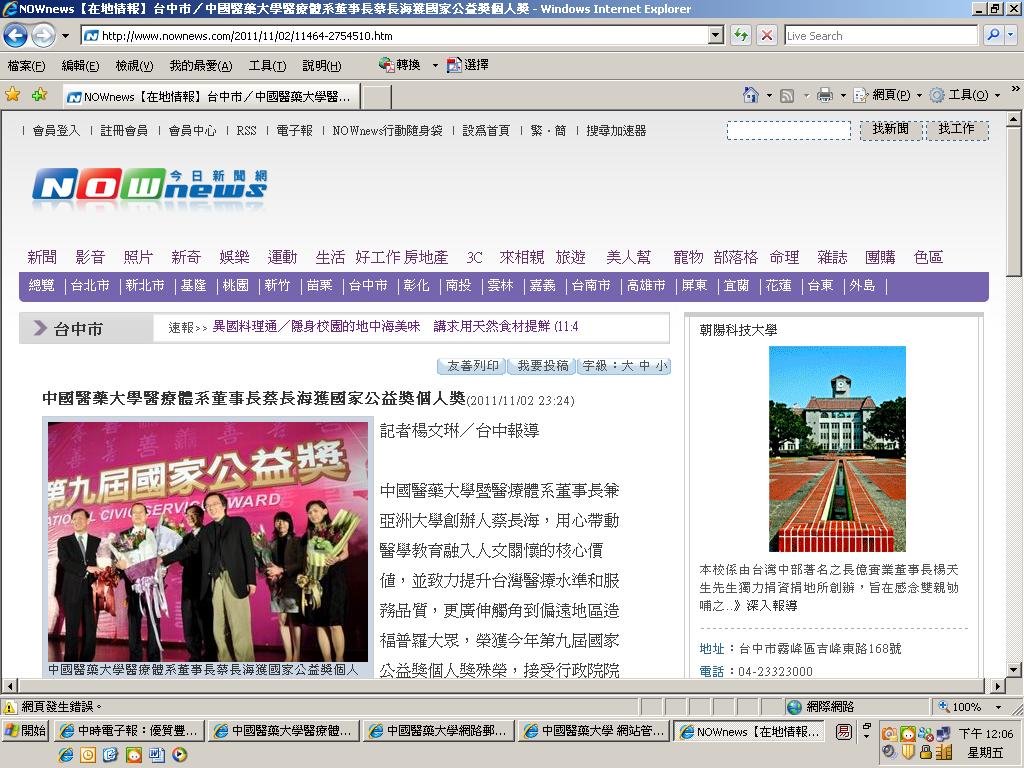Click in the Live Search input box
The image size is (1024, 768).
pyautogui.click(x=881, y=35)
